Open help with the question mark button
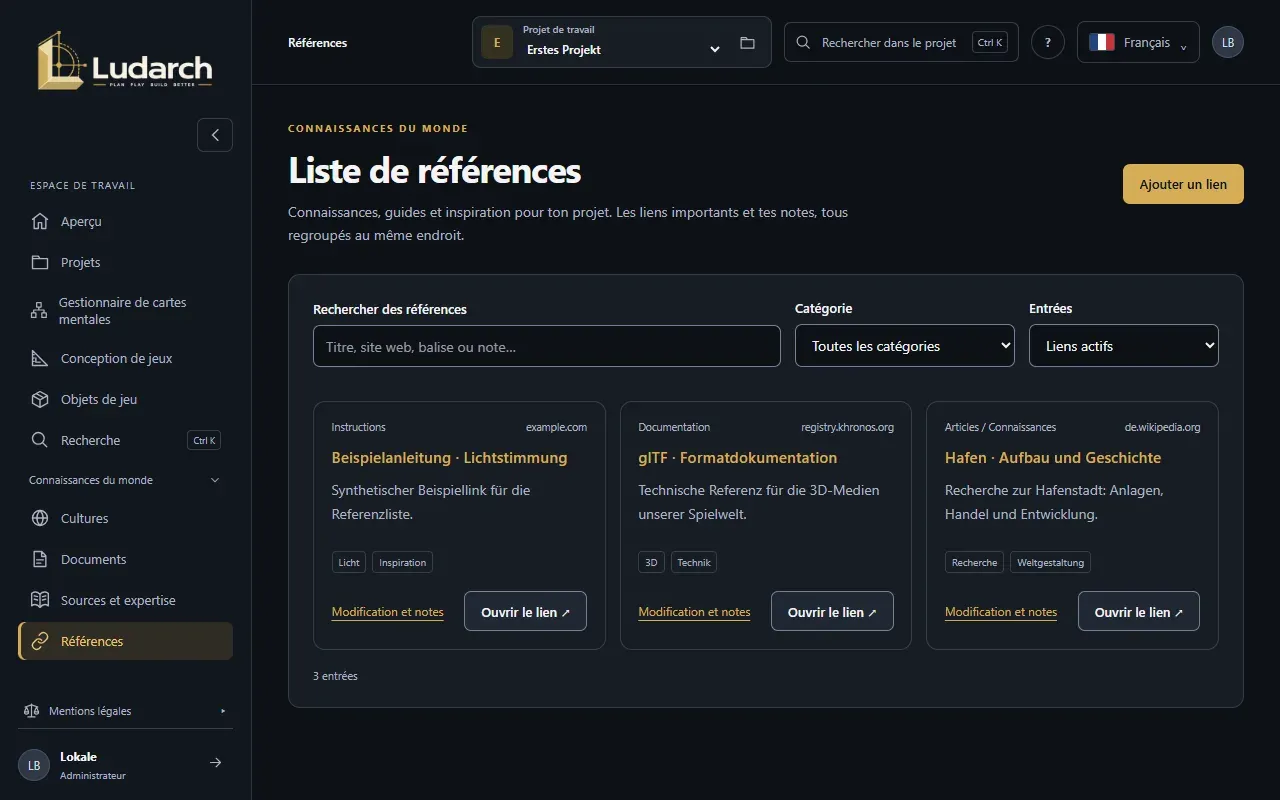The width and height of the screenshot is (1280, 800). tap(1048, 42)
